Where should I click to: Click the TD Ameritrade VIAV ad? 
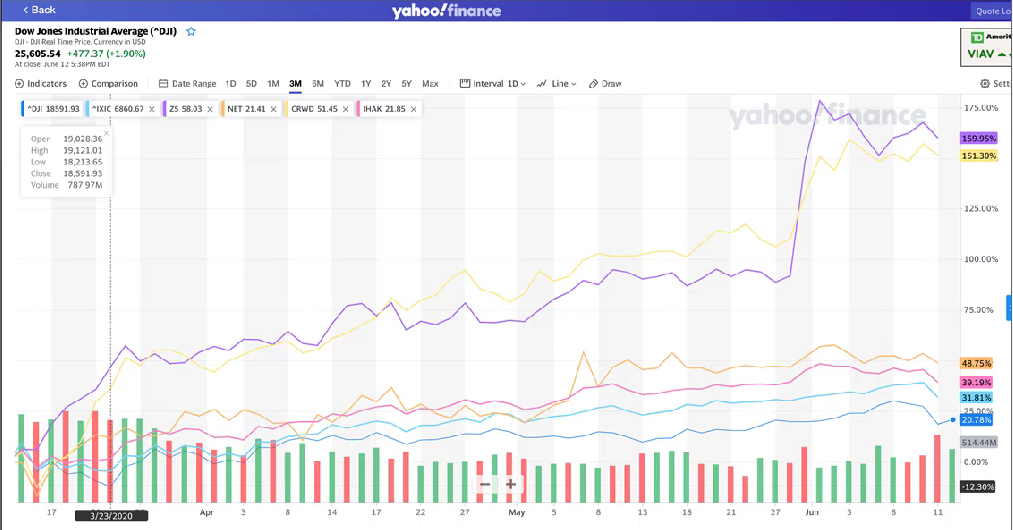[x=985, y=46]
